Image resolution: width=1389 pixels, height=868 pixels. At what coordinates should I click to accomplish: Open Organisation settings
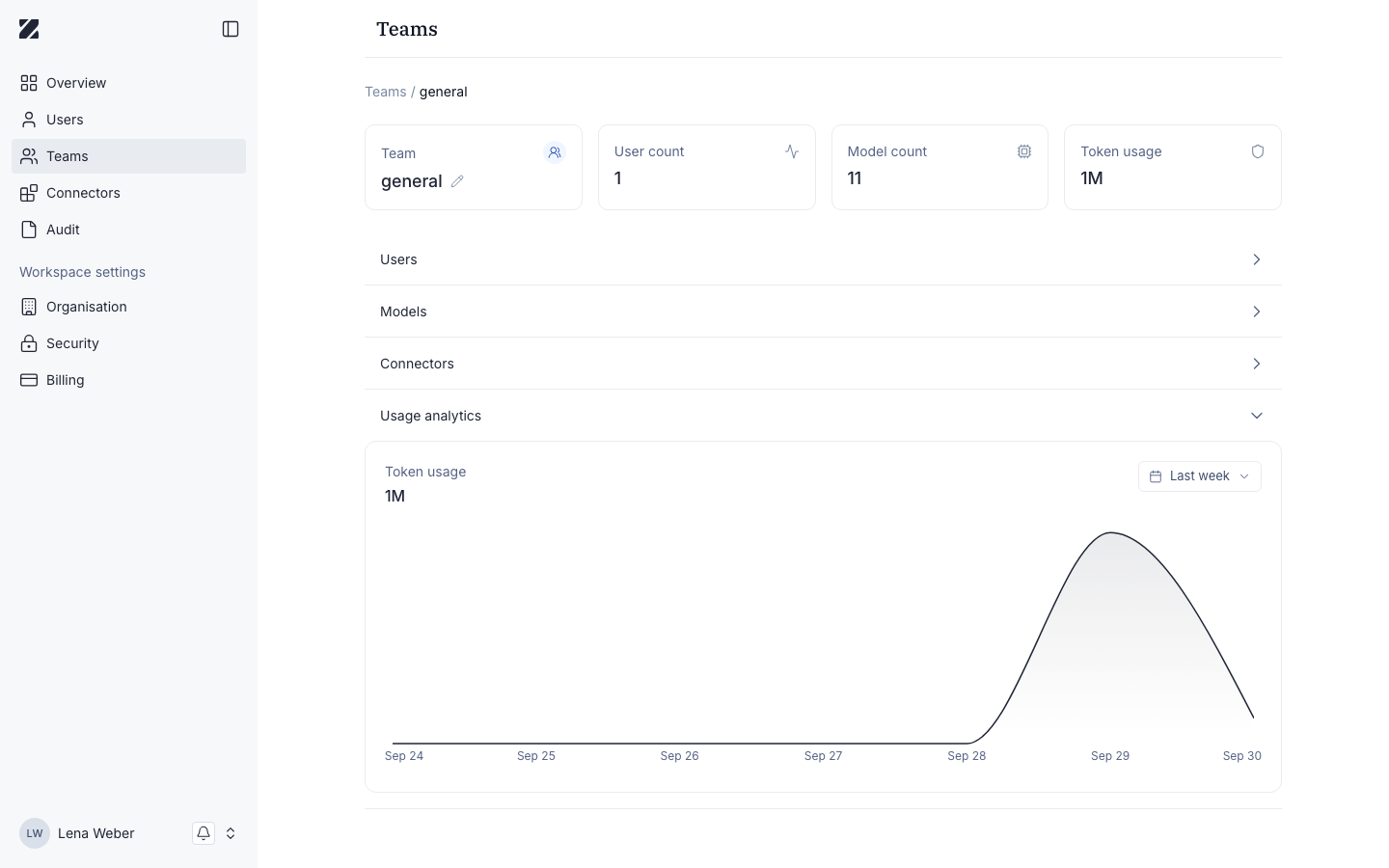pyautogui.click(x=128, y=307)
